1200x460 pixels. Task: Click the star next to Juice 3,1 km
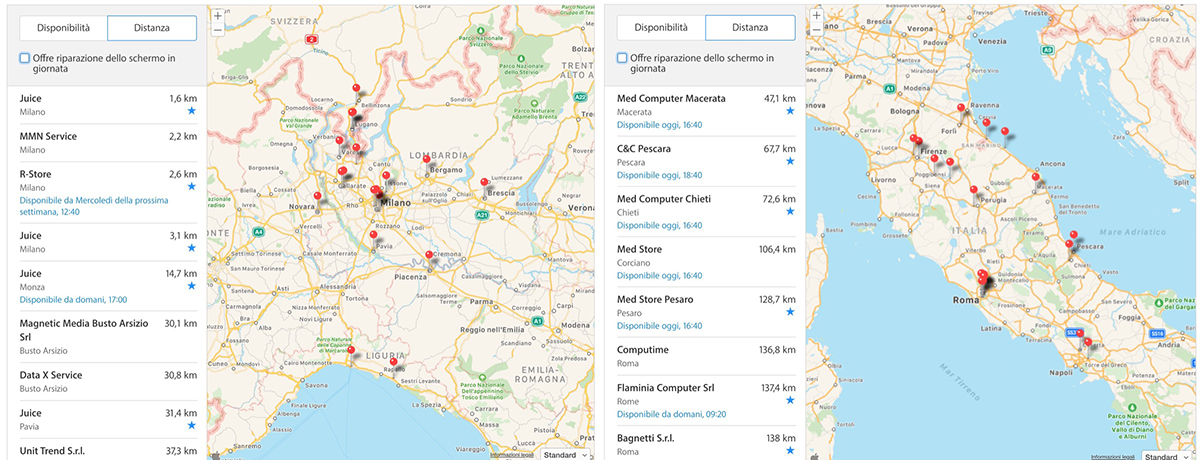(191, 247)
